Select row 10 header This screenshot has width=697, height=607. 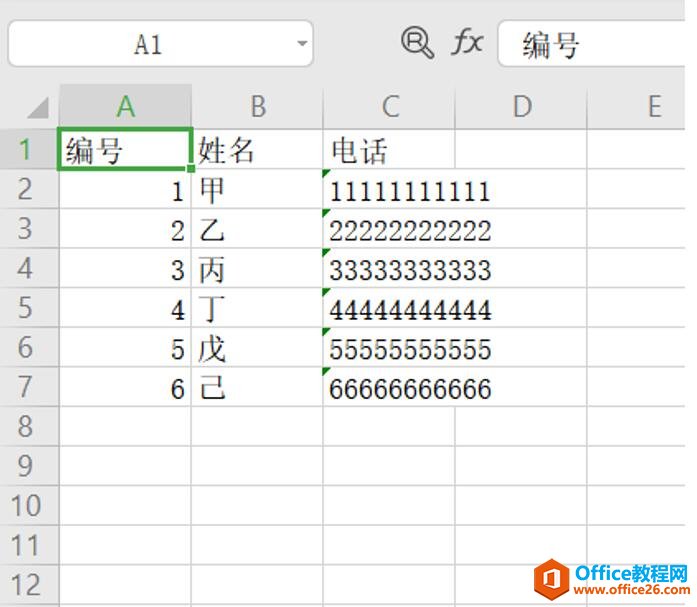[x=29, y=505]
